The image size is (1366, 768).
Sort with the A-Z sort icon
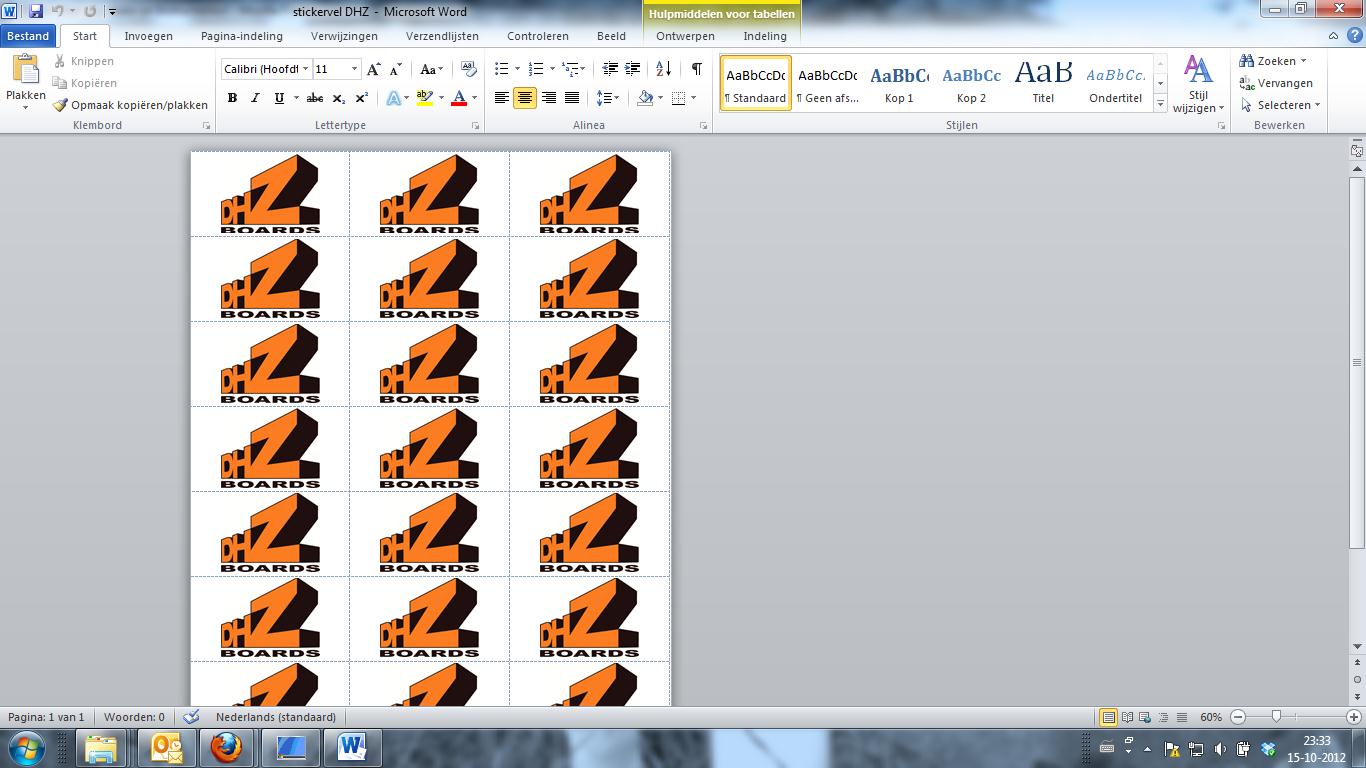664,69
